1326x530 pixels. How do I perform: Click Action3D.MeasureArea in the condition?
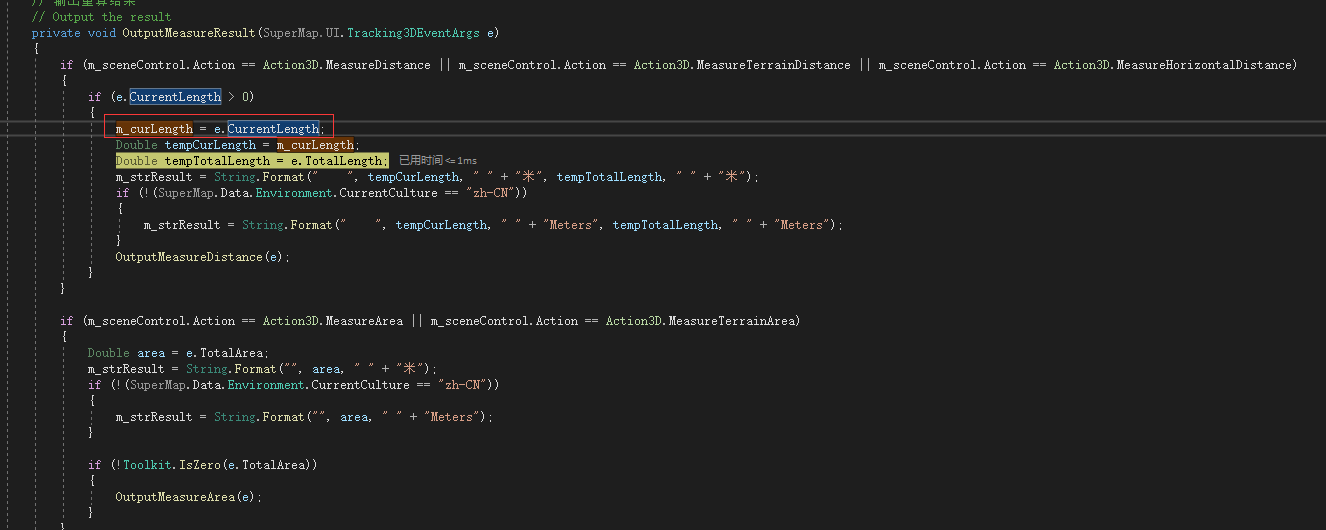(333, 321)
